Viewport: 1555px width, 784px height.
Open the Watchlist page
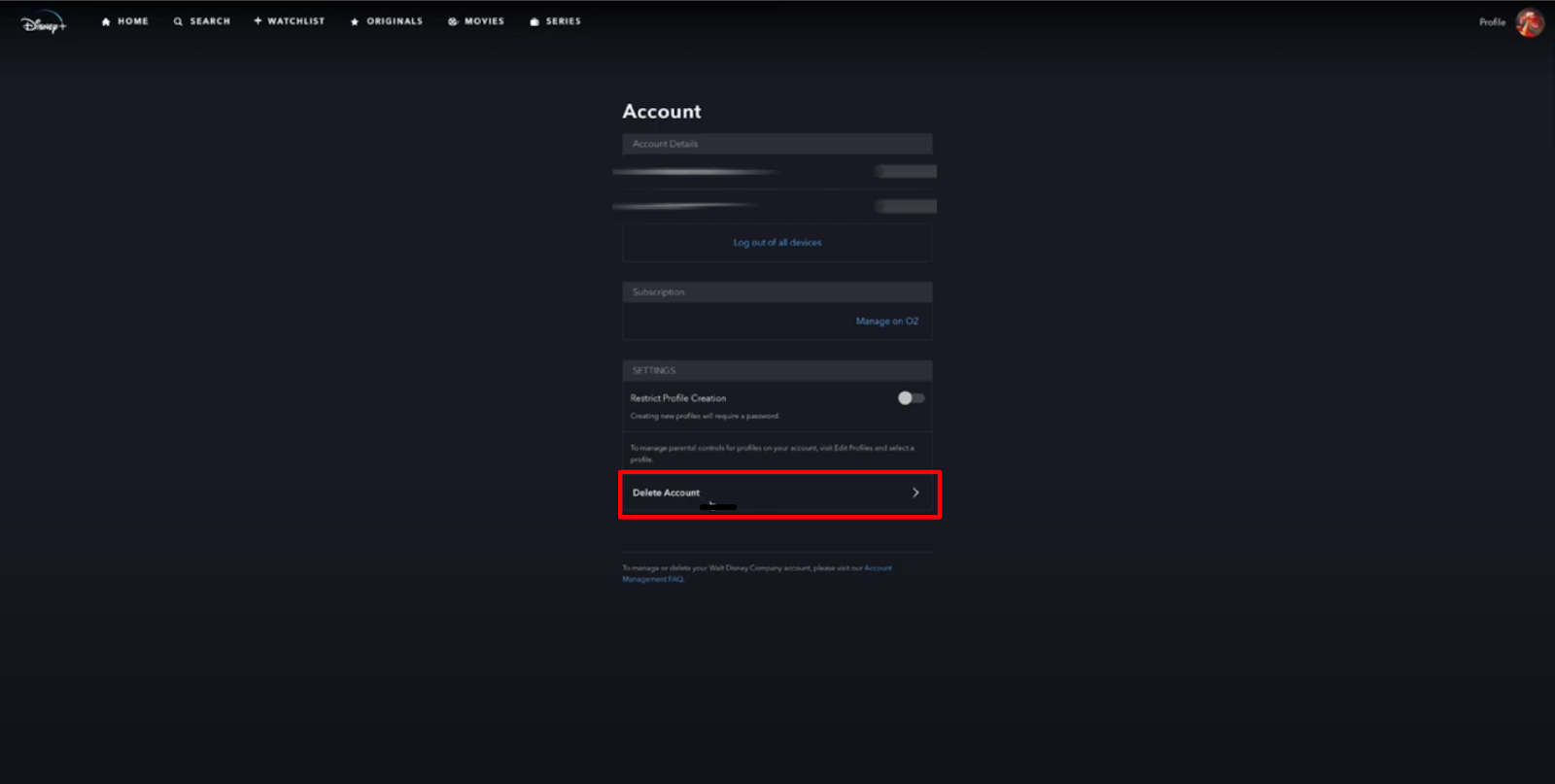click(290, 21)
